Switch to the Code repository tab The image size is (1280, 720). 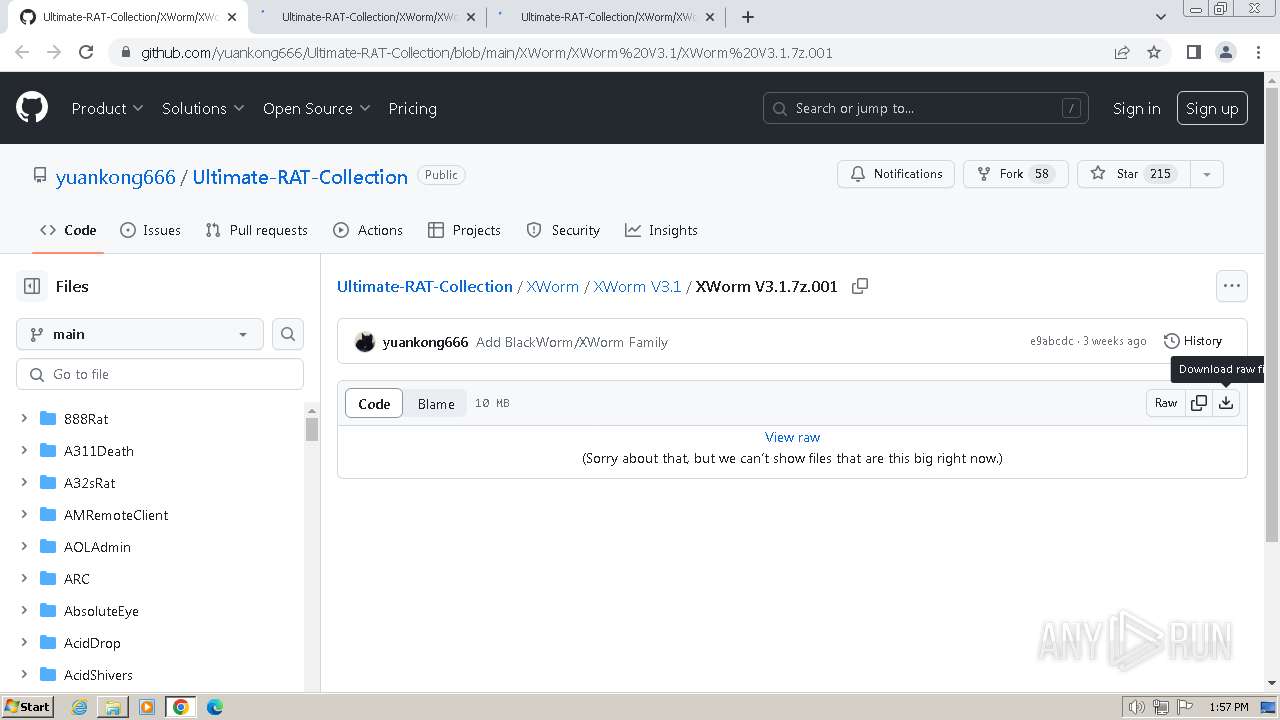[x=68, y=230]
